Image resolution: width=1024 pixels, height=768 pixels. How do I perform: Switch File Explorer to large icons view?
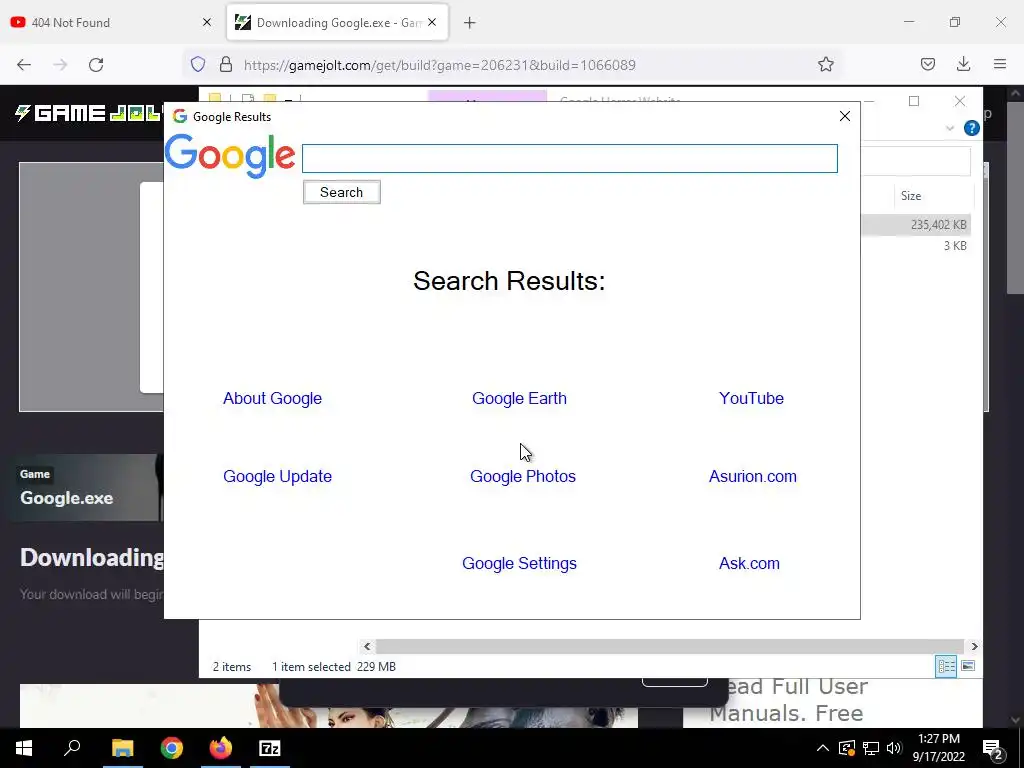(968, 666)
